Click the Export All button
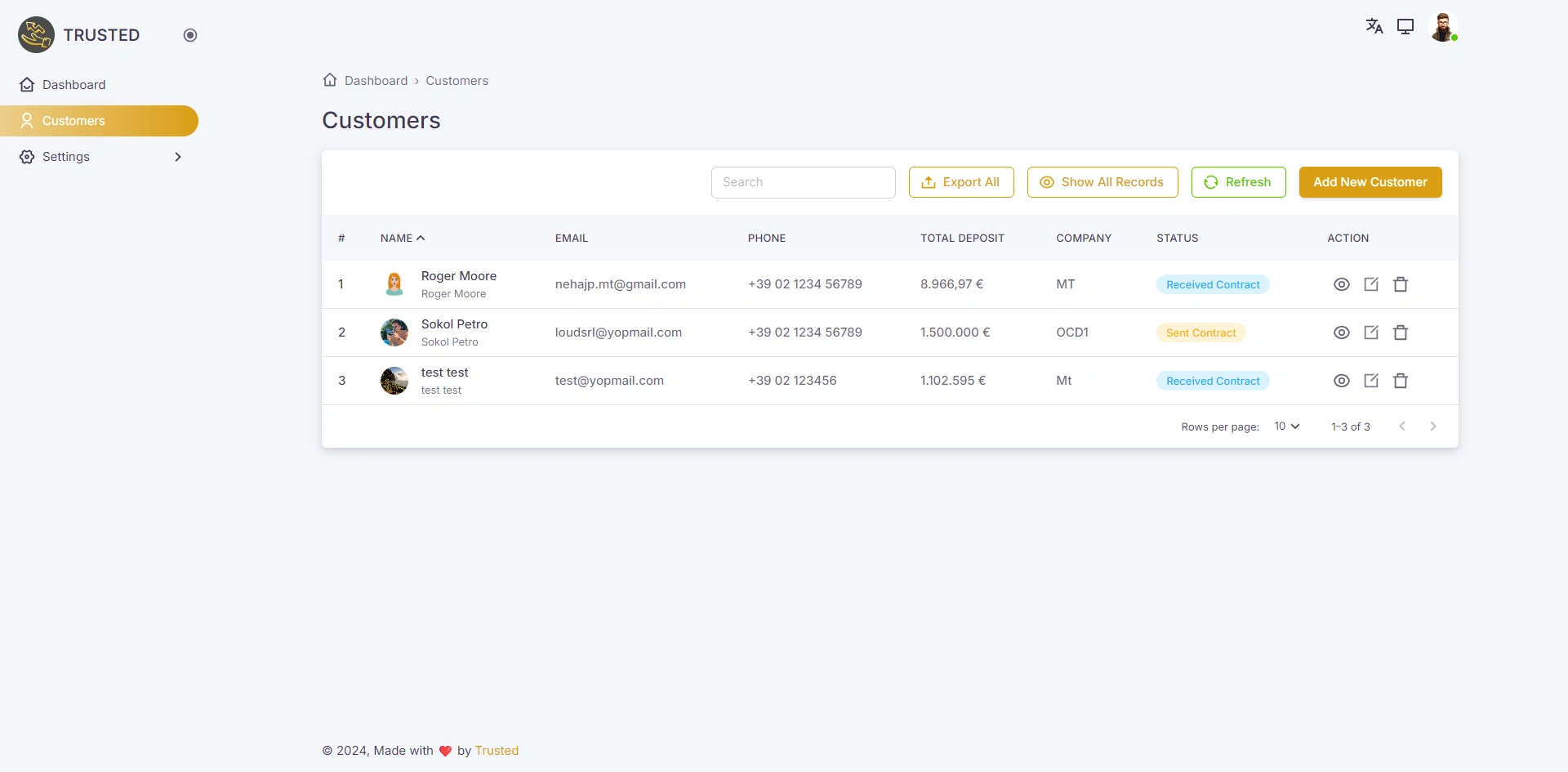This screenshot has width=1568, height=772. pyautogui.click(x=961, y=182)
